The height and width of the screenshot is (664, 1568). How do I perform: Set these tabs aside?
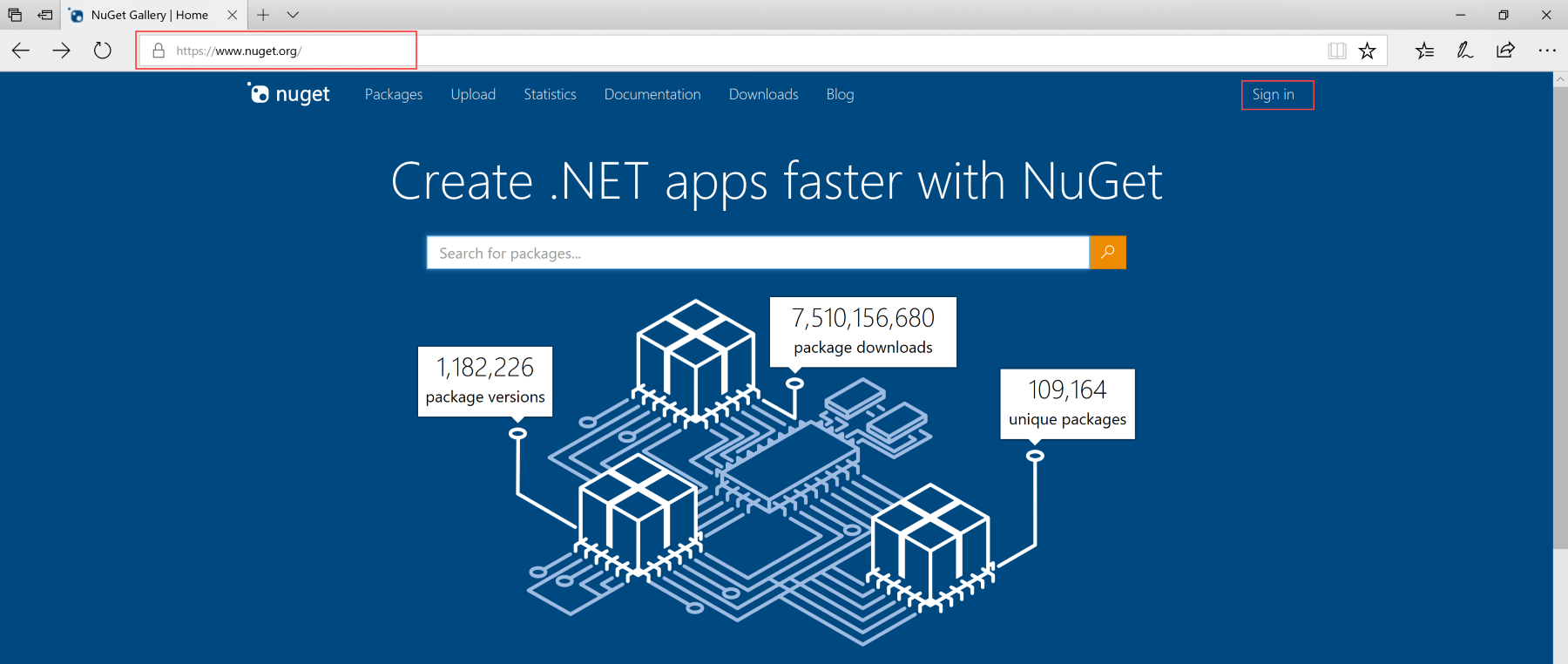pos(45,15)
